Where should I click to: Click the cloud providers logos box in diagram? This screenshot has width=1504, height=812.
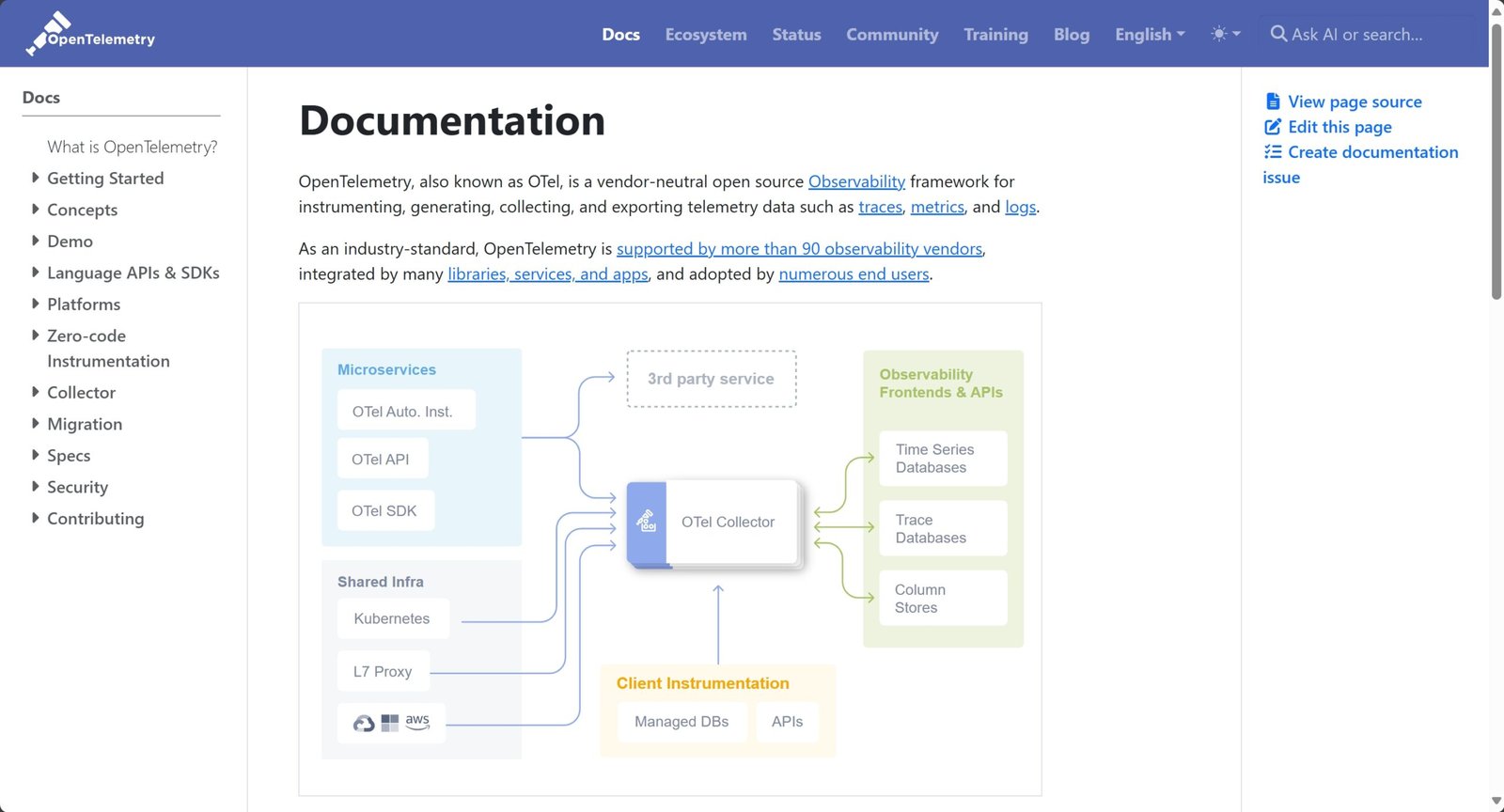391,723
